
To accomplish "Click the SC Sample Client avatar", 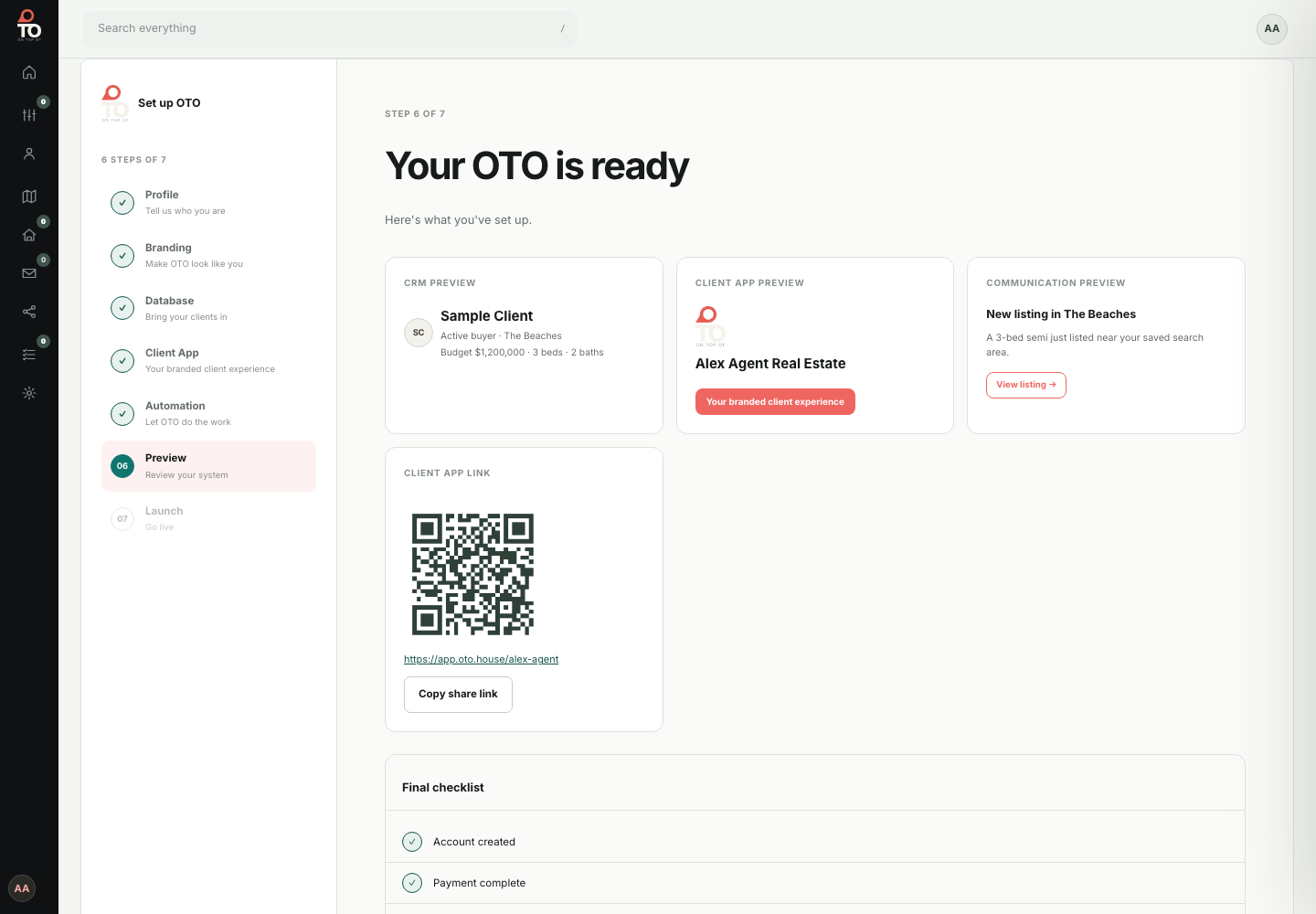I will [x=419, y=333].
